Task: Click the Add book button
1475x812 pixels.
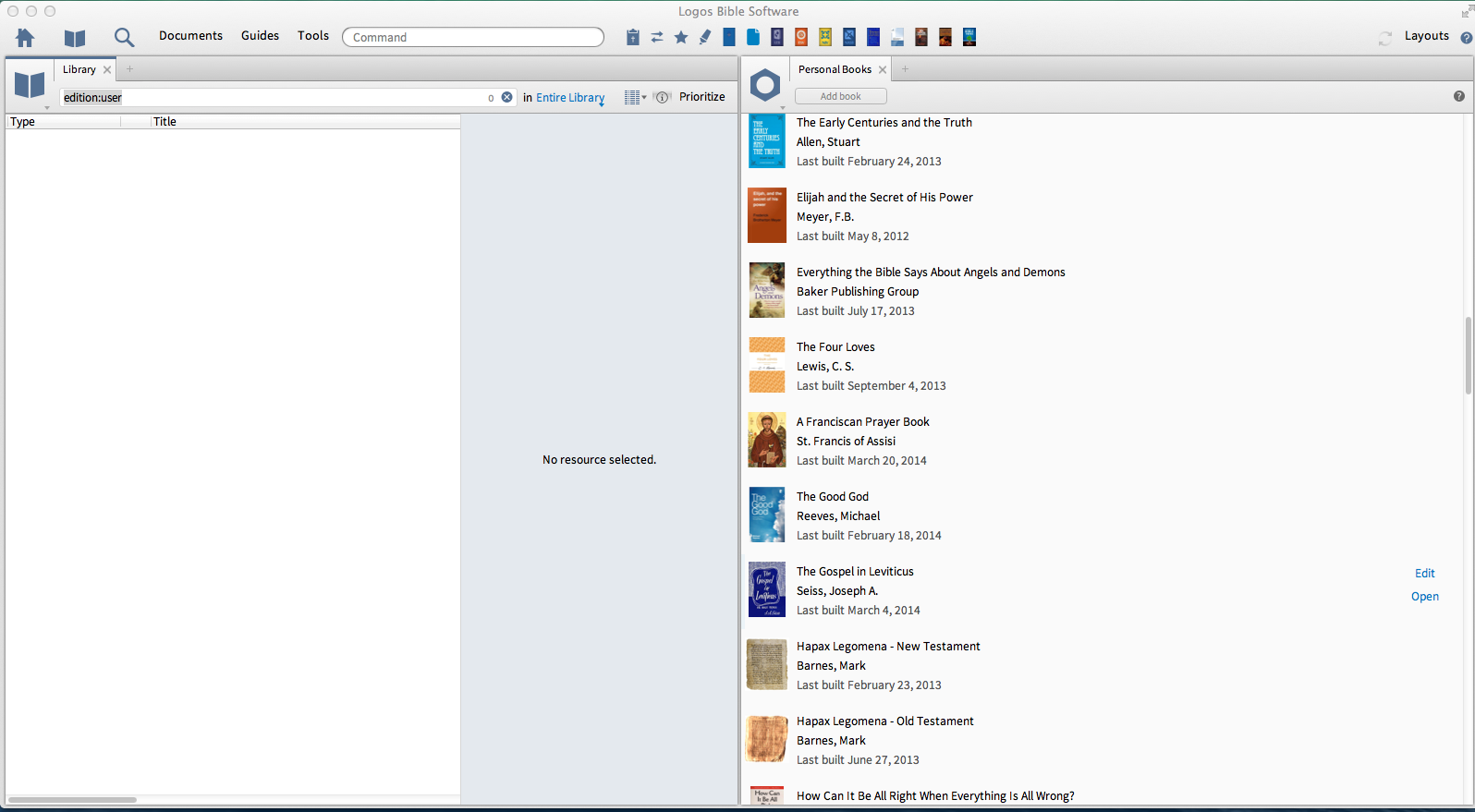Action: 840,96
